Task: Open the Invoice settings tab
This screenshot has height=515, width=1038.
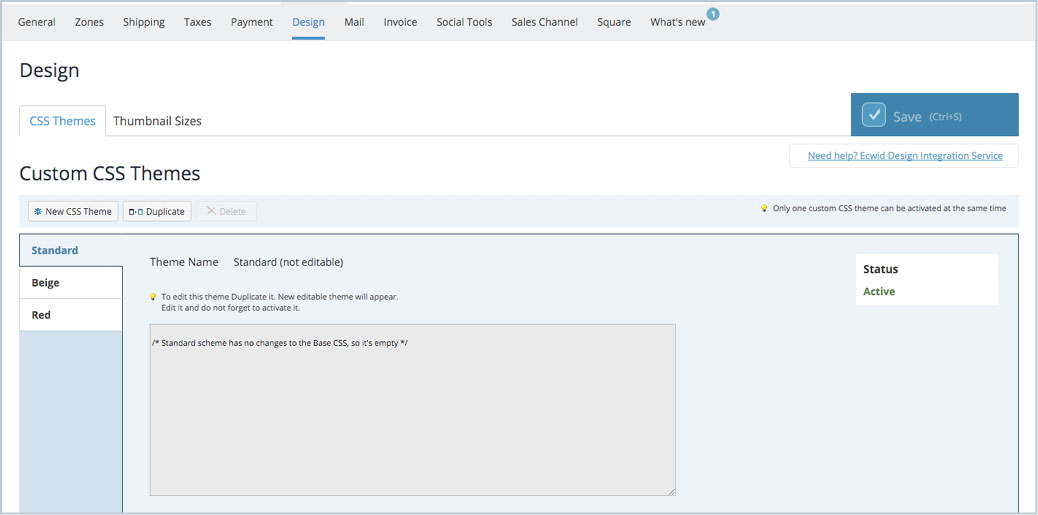Action: 401,22
